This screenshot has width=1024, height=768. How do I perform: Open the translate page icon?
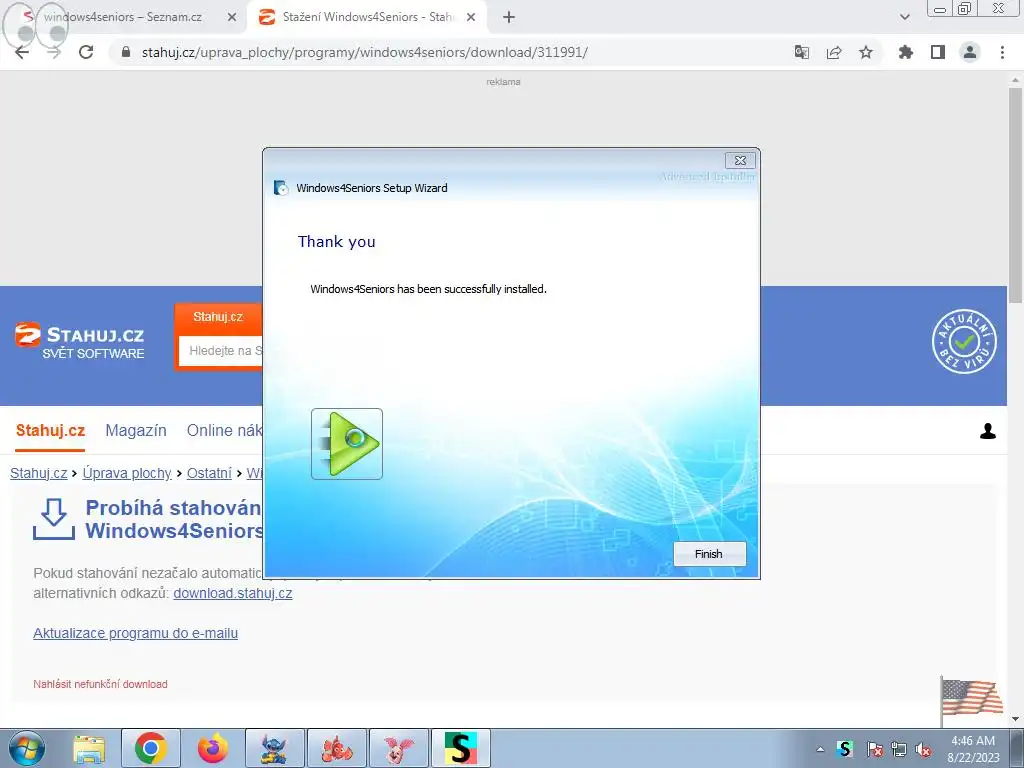[801, 52]
